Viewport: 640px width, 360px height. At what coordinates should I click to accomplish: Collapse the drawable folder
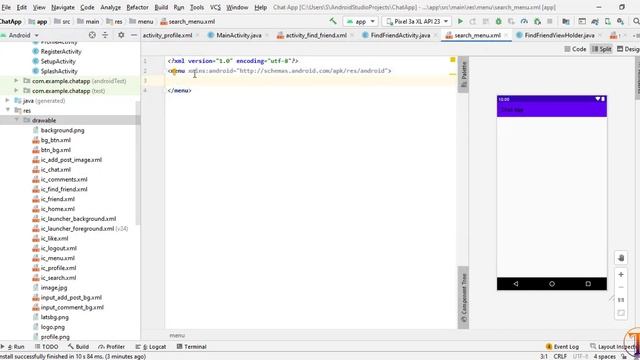tap(16, 120)
